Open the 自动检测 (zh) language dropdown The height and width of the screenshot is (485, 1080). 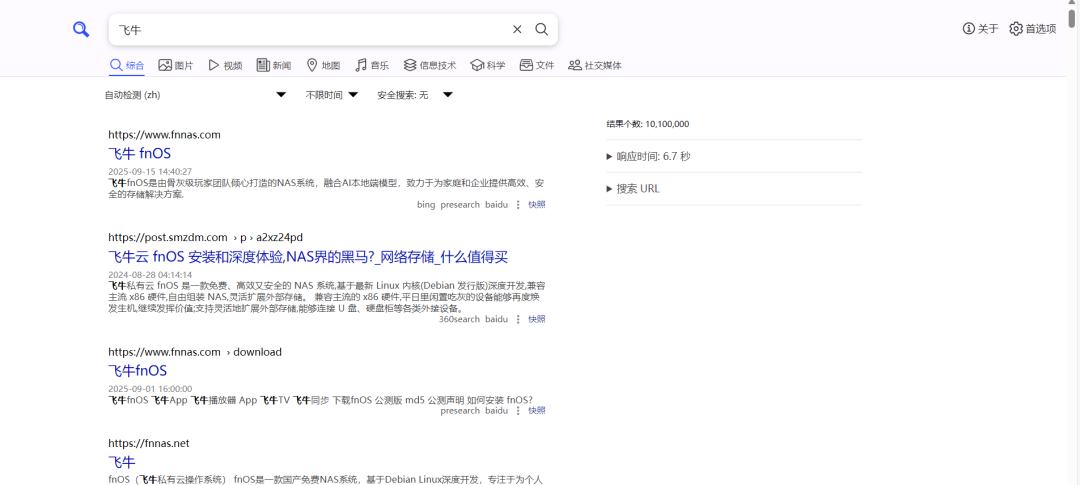[x=196, y=95]
